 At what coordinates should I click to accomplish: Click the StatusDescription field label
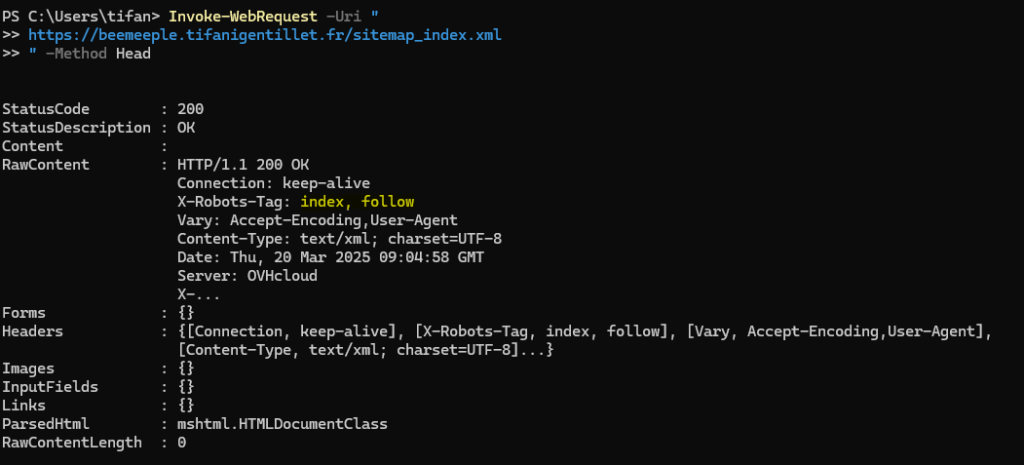76,128
